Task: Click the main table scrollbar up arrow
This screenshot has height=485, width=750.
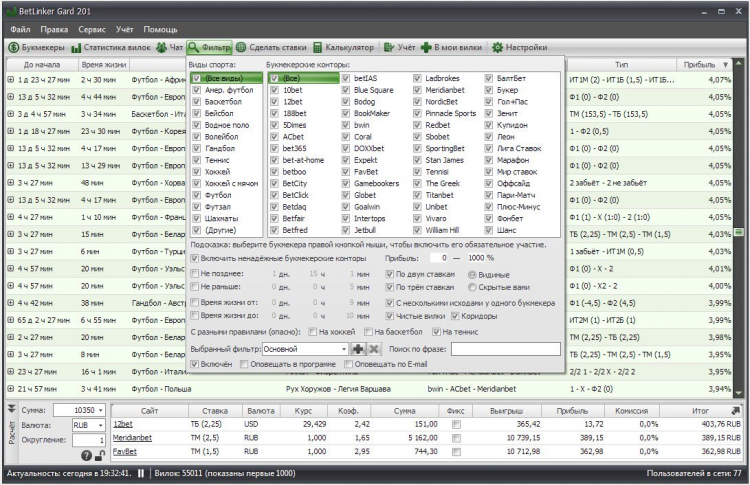Action: (x=739, y=63)
